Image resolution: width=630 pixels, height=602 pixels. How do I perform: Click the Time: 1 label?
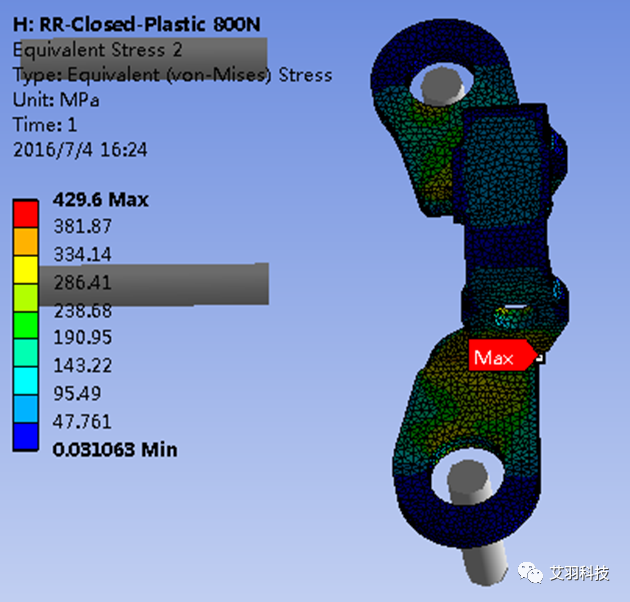coord(45,125)
